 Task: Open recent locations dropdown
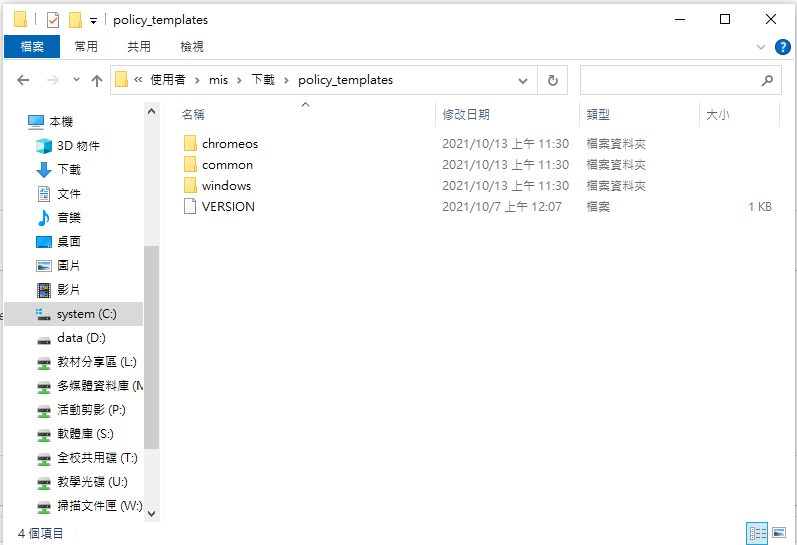tap(76, 79)
